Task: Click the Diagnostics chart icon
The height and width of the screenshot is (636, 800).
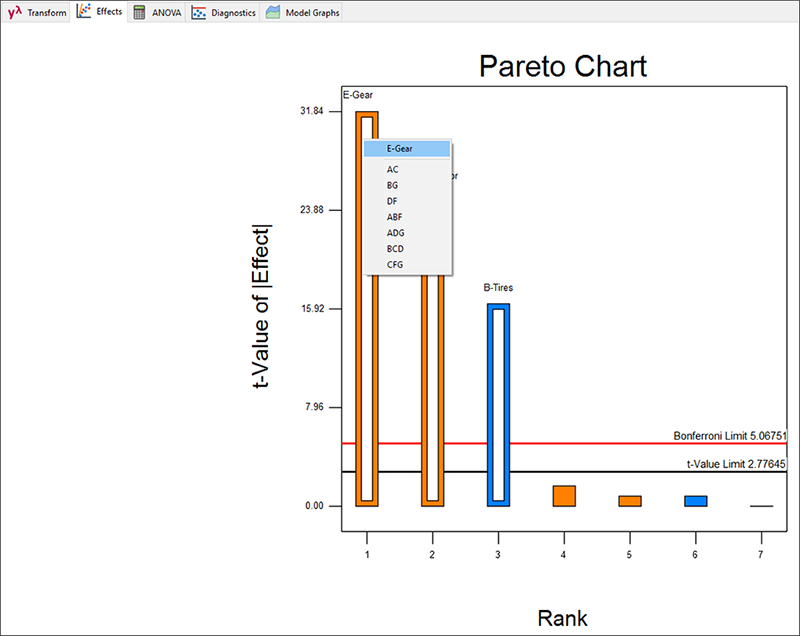Action: (x=199, y=13)
